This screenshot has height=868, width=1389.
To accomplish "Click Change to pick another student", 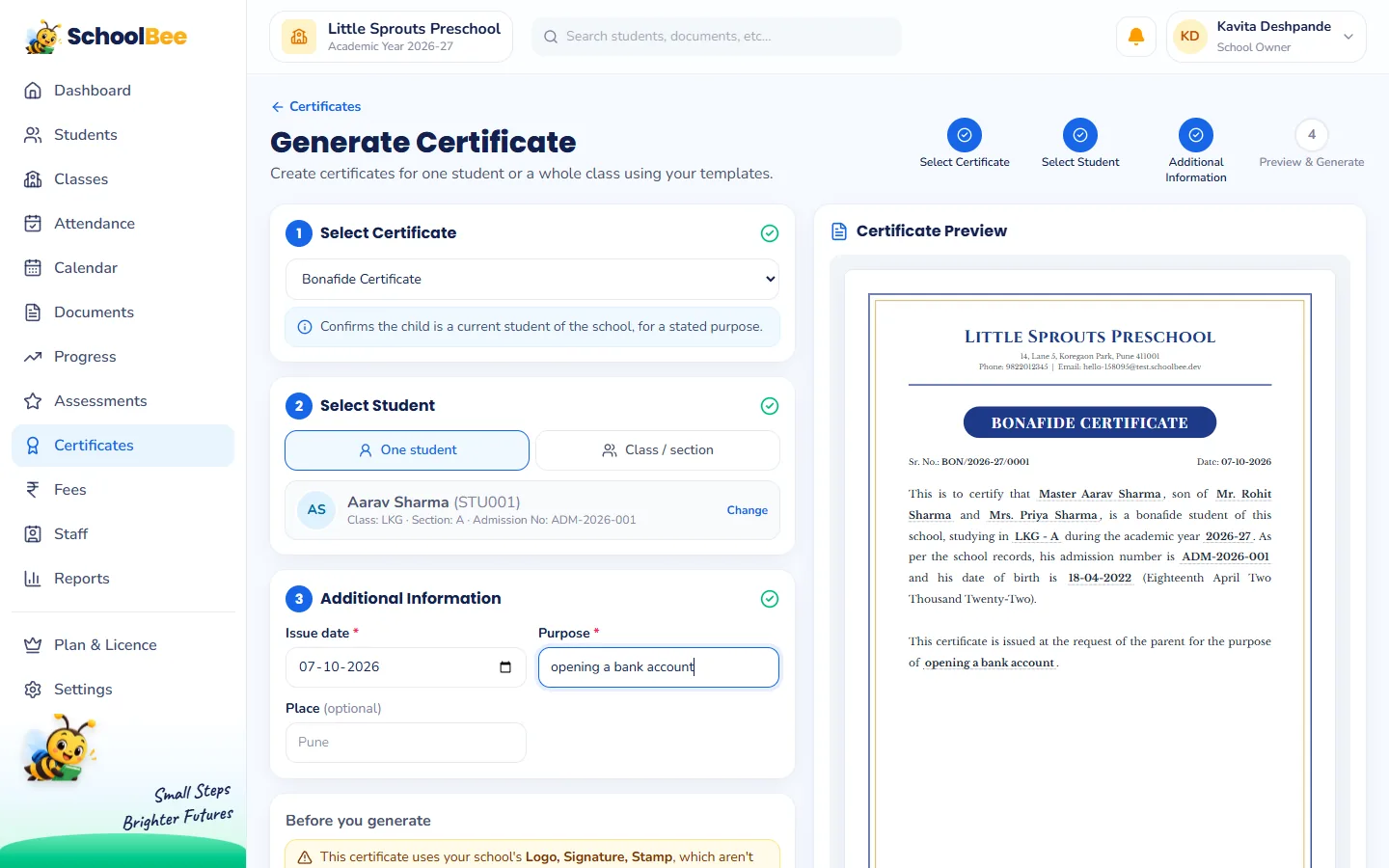I will [x=748, y=510].
